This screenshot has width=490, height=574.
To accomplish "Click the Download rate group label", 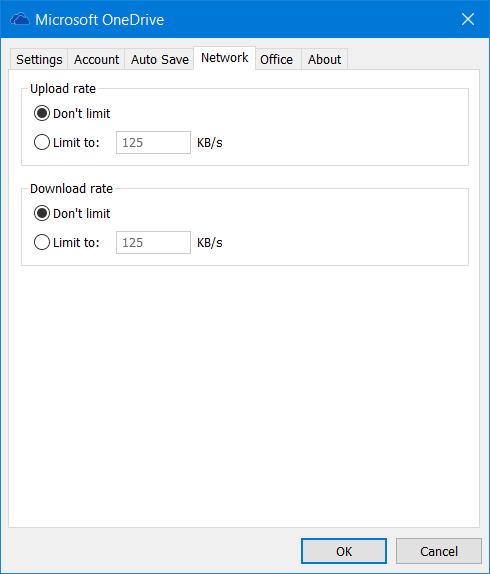I will (x=71, y=189).
